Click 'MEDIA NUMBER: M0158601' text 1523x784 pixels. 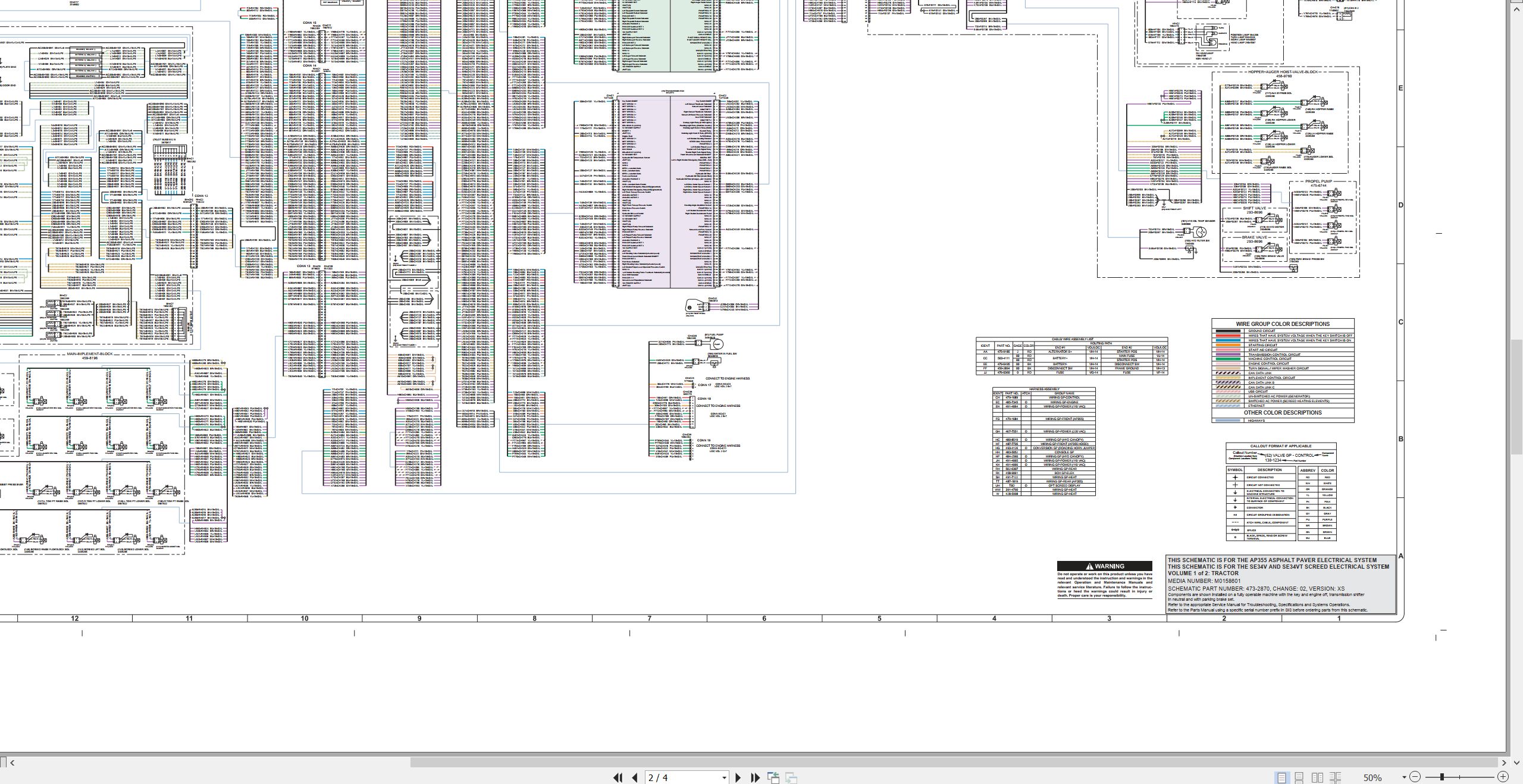point(1204,581)
